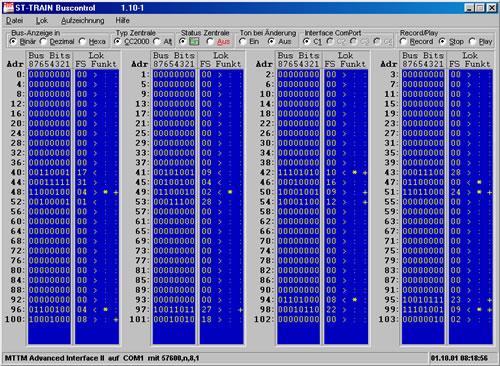
Task: Click bus bits 10010111 at address 95
Action: tap(423, 300)
